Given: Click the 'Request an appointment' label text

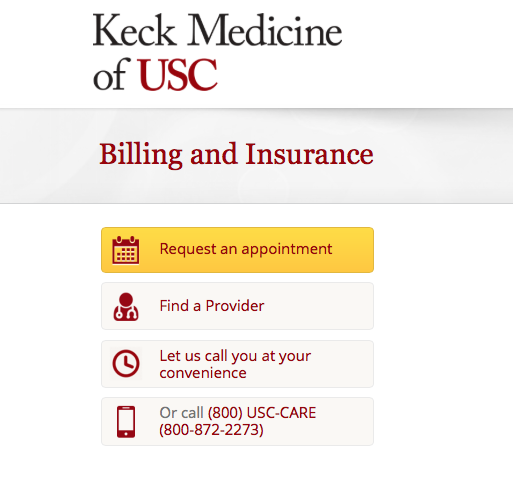Looking at the screenshot, I should pos(246,249).
